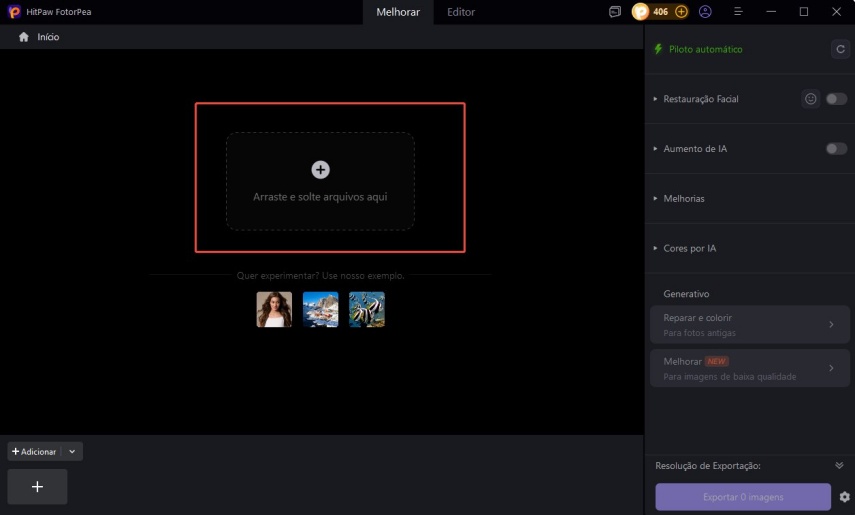This screenshot has width=855, height=515.
Task: Click the plus icon in the drop area
Action: tap(320, 170)
